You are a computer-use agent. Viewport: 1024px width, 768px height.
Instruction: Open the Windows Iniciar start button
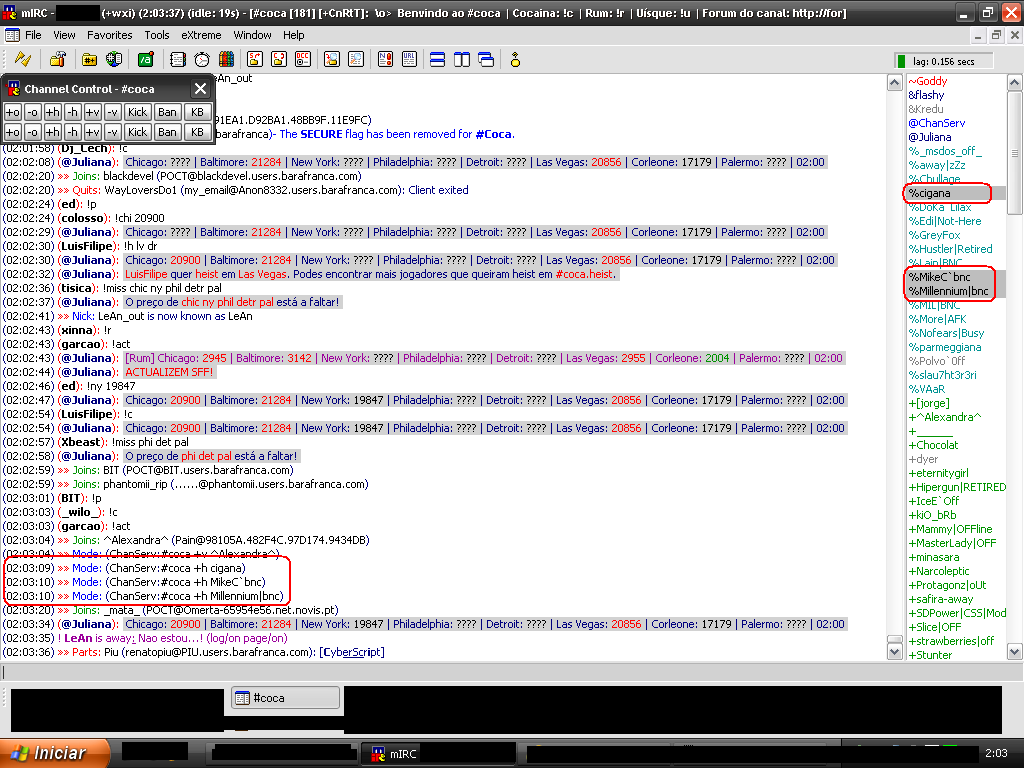[x=47, y=753]
